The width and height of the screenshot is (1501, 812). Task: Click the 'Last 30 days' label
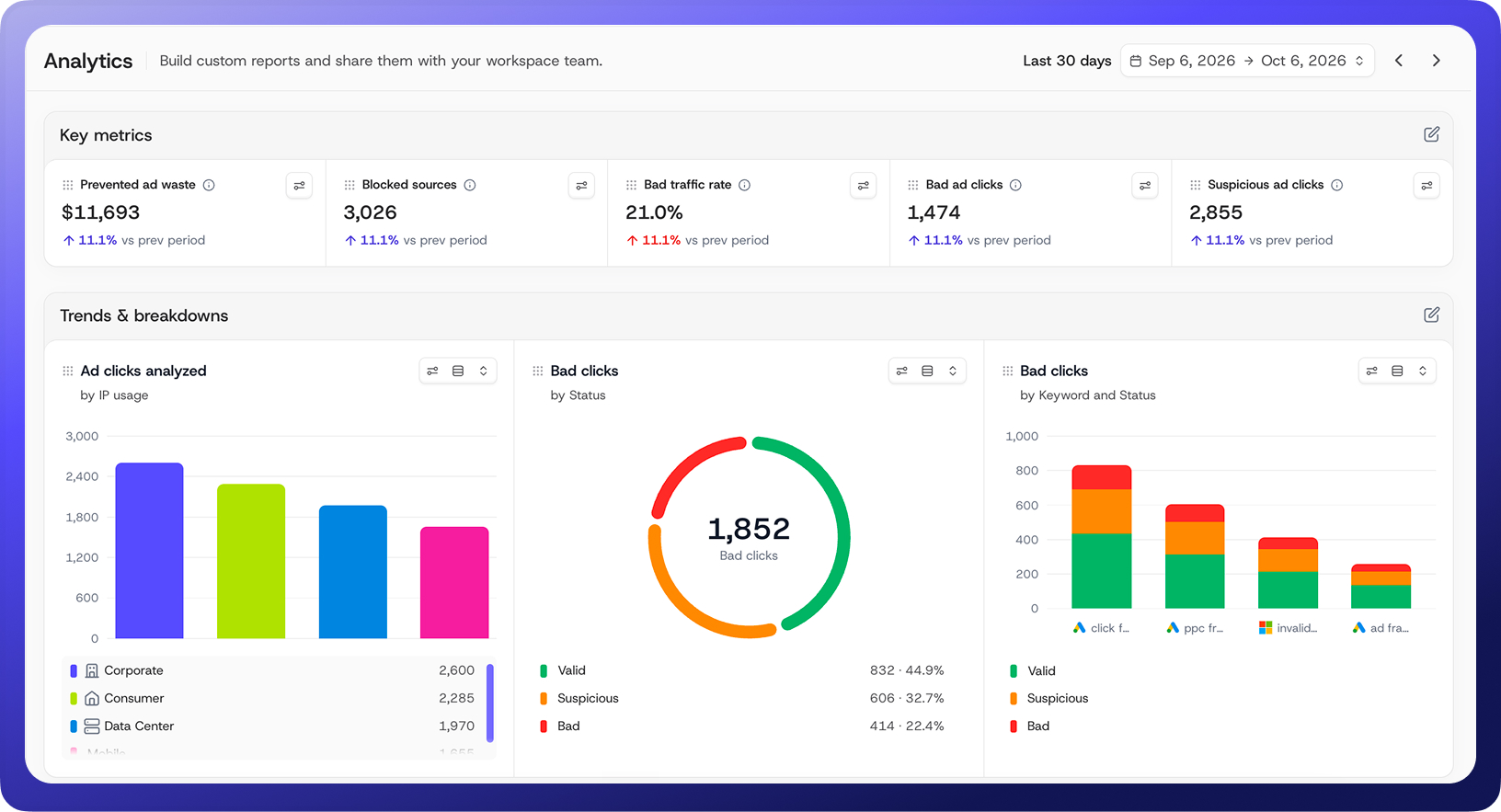tap(1067, 61)
